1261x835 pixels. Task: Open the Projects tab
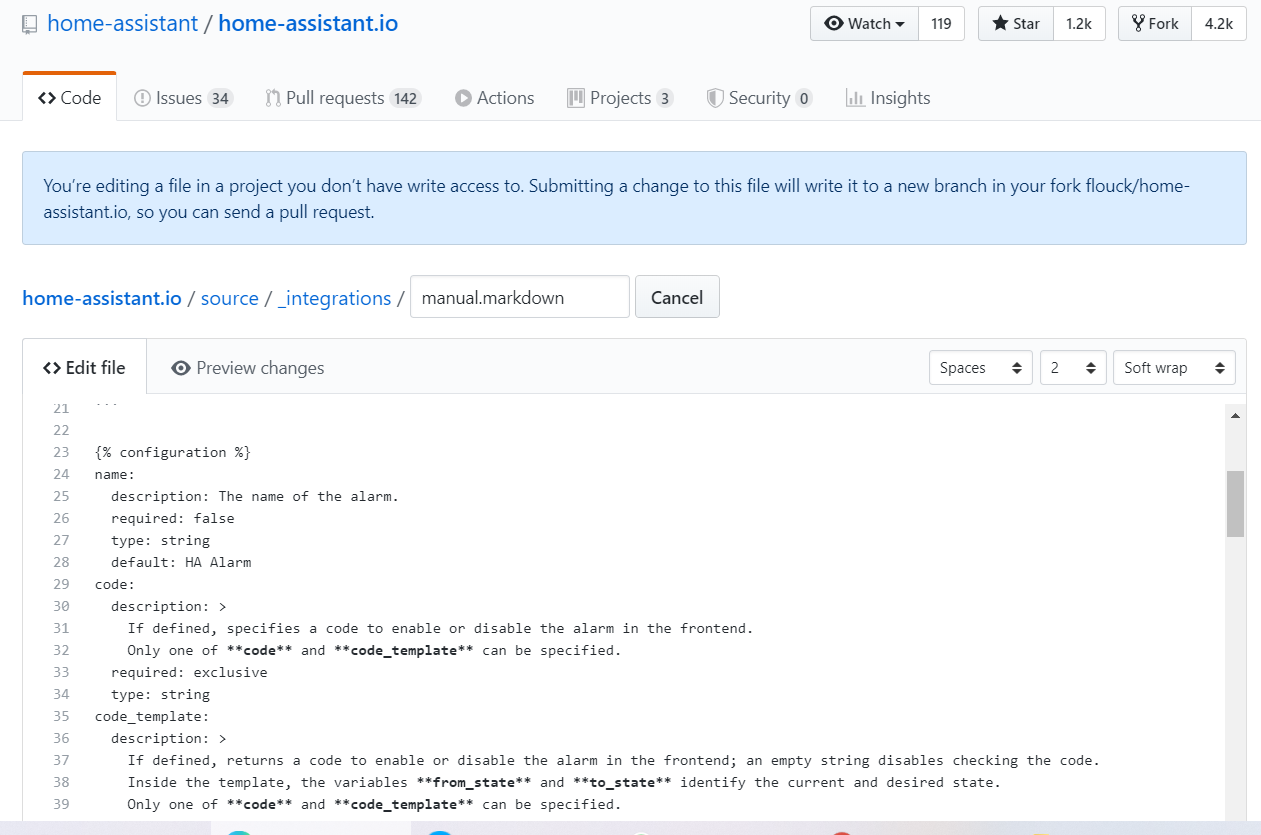coord(620,98)
